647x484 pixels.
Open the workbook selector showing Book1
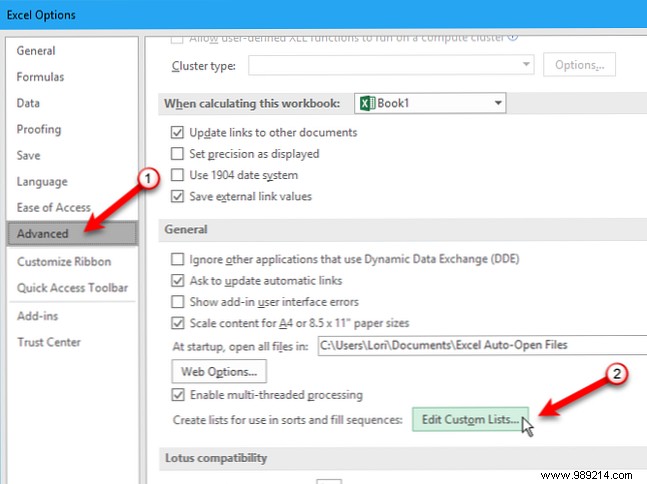coord(430,103)
